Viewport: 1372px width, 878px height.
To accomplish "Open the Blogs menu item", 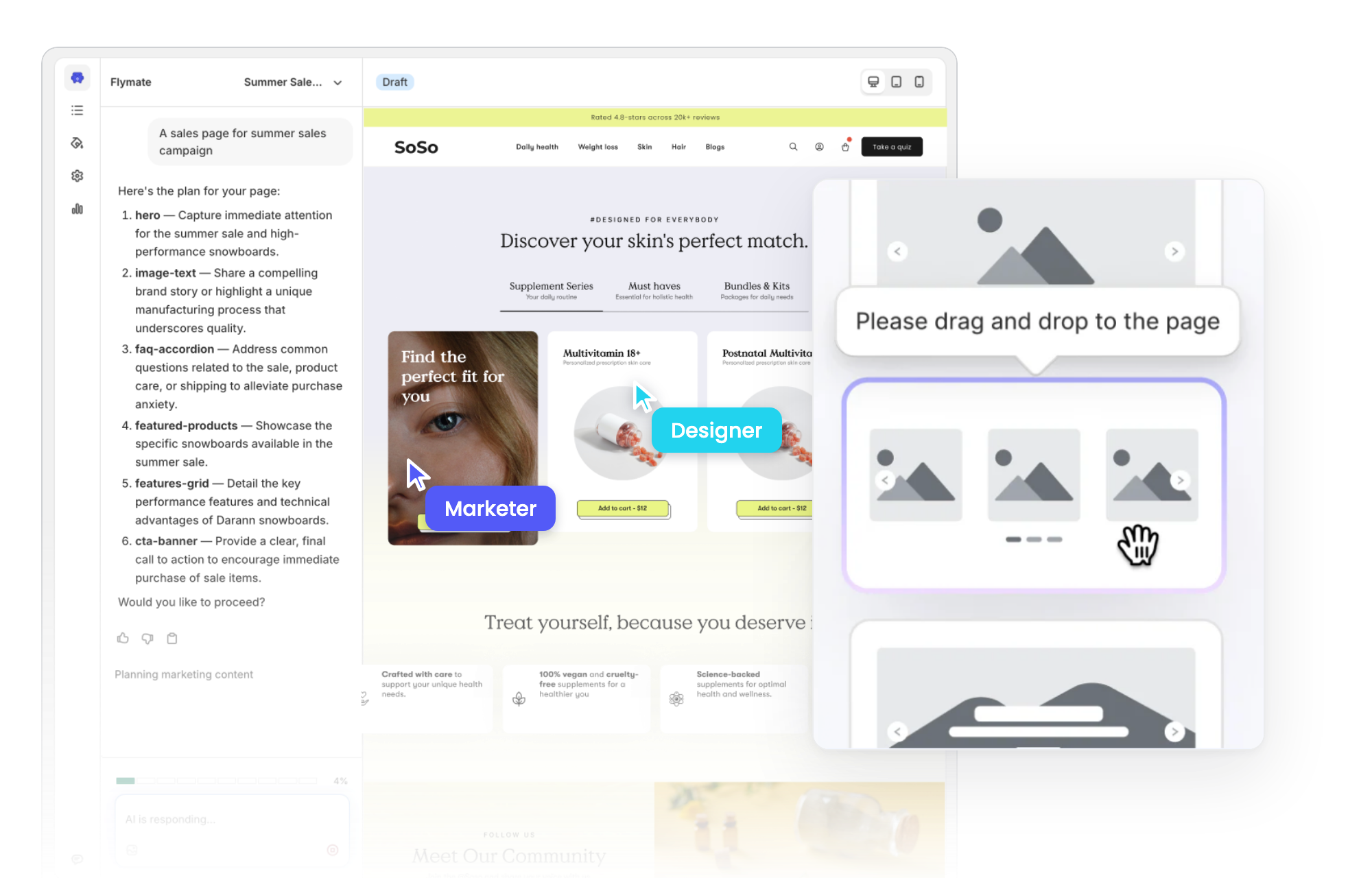I will (715, 147).
